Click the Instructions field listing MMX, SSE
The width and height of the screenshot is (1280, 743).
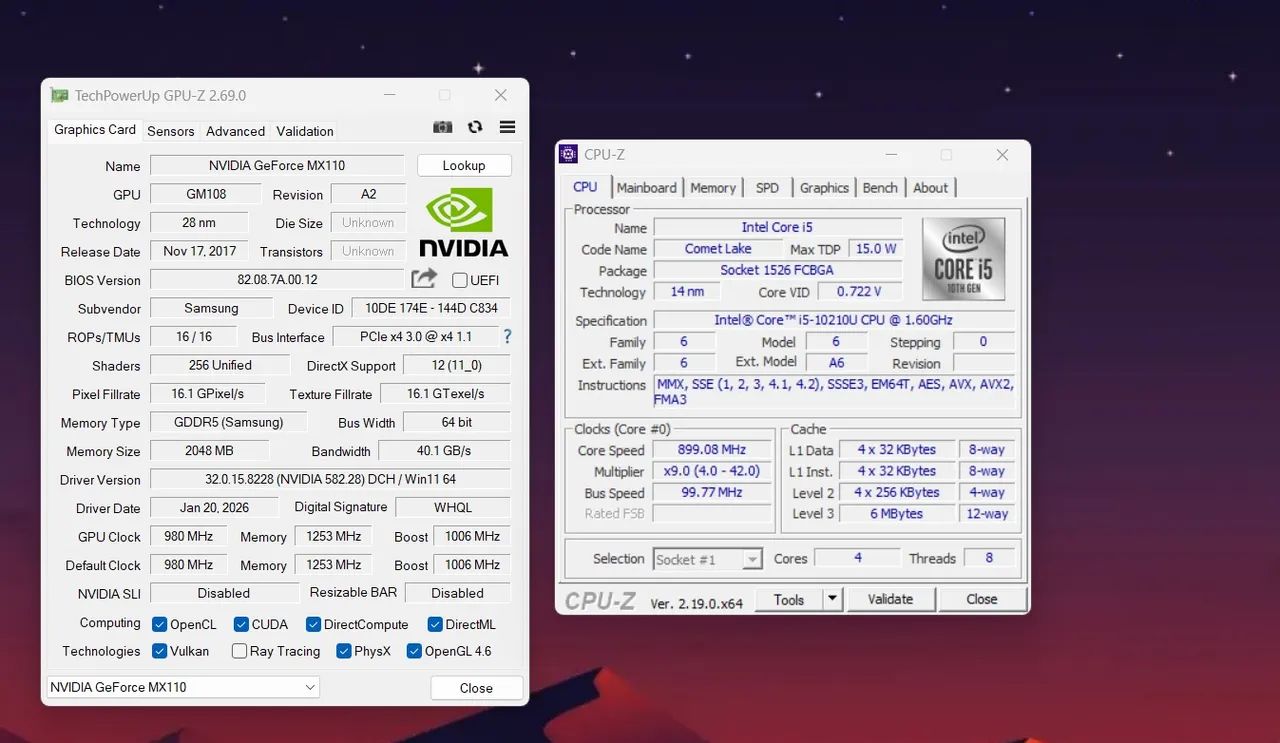(833, 391)
